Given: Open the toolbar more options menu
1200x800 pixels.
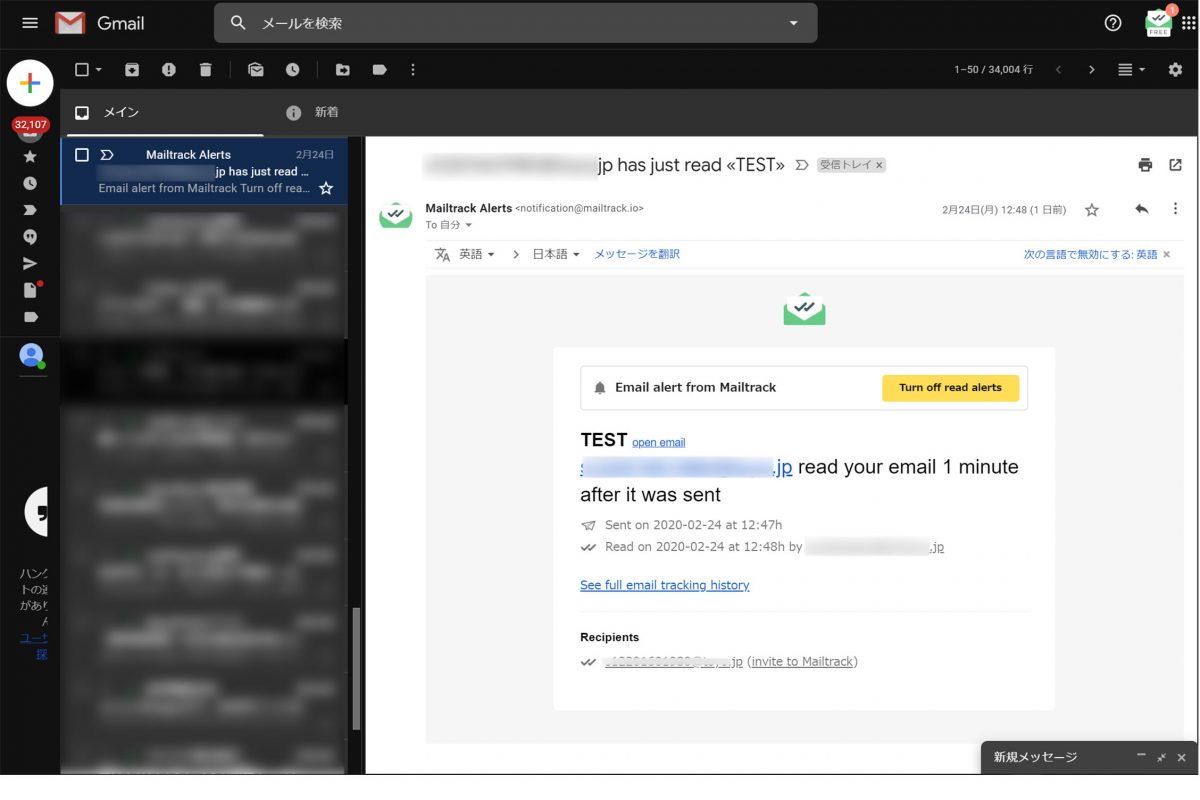Looking at the screenshot, I should (413, 70).
